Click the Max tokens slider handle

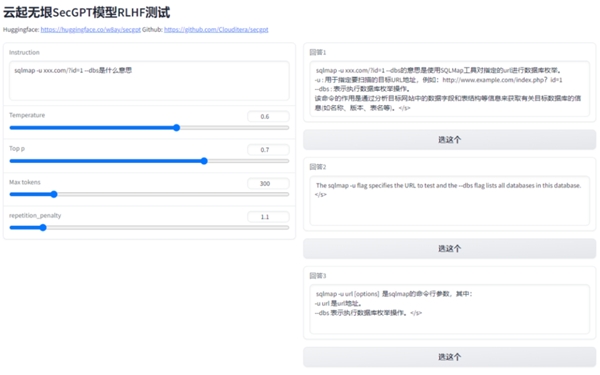(54, 194)
